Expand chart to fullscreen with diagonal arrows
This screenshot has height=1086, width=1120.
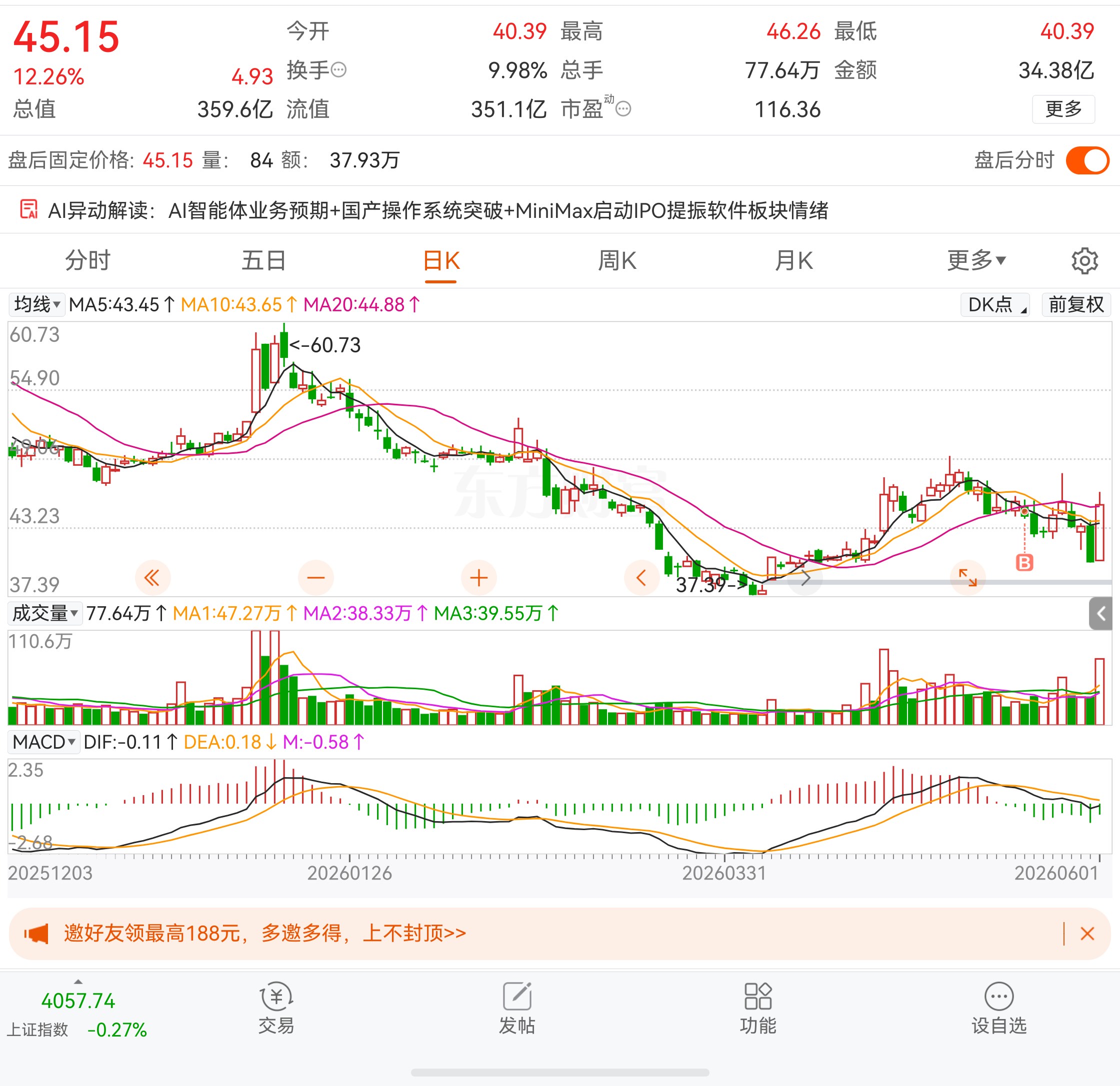pos(967,578)
